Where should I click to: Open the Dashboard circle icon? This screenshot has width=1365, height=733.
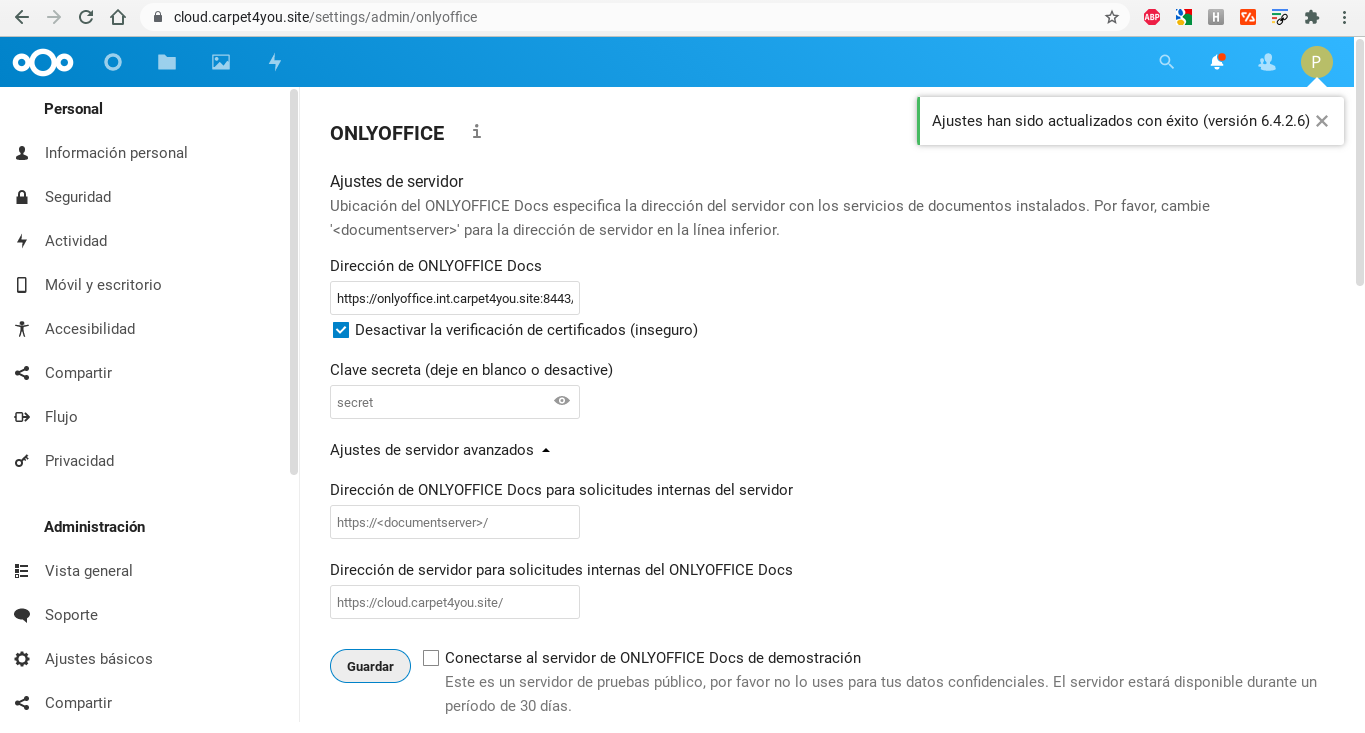point(113,62)
